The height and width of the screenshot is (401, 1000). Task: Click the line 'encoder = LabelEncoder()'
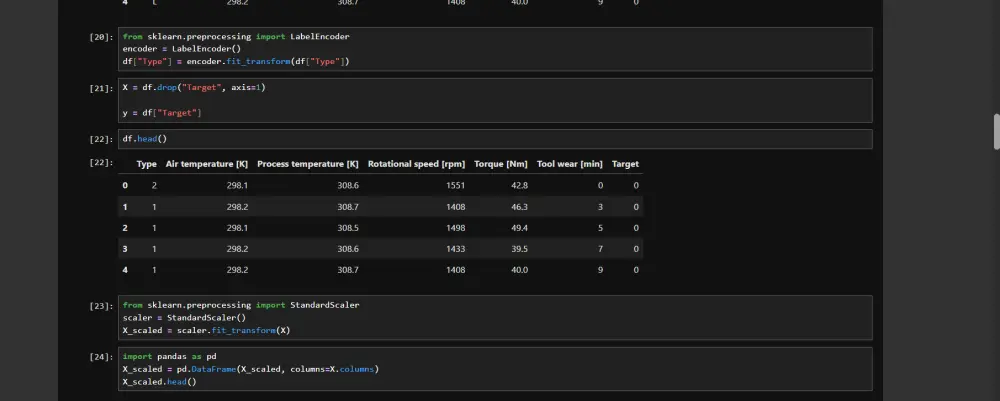(x=182, y=49)
